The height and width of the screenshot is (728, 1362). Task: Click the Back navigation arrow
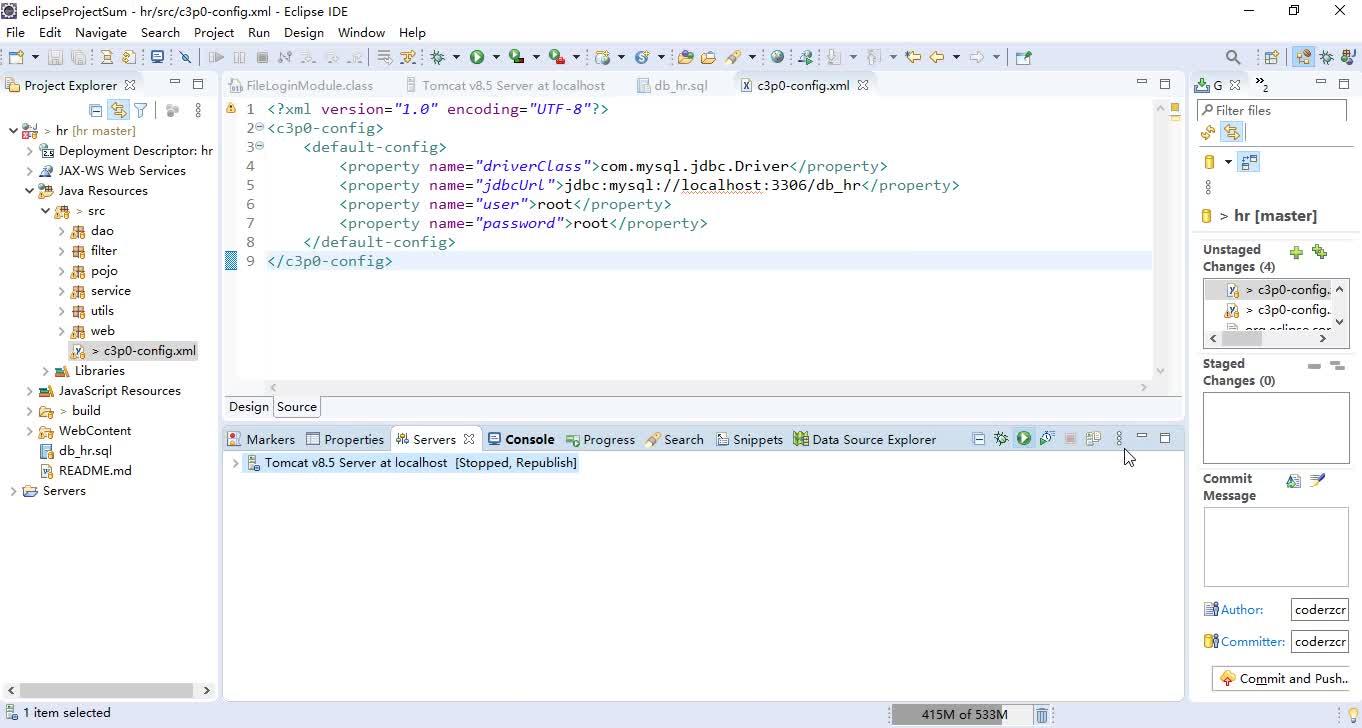[936, 57]
